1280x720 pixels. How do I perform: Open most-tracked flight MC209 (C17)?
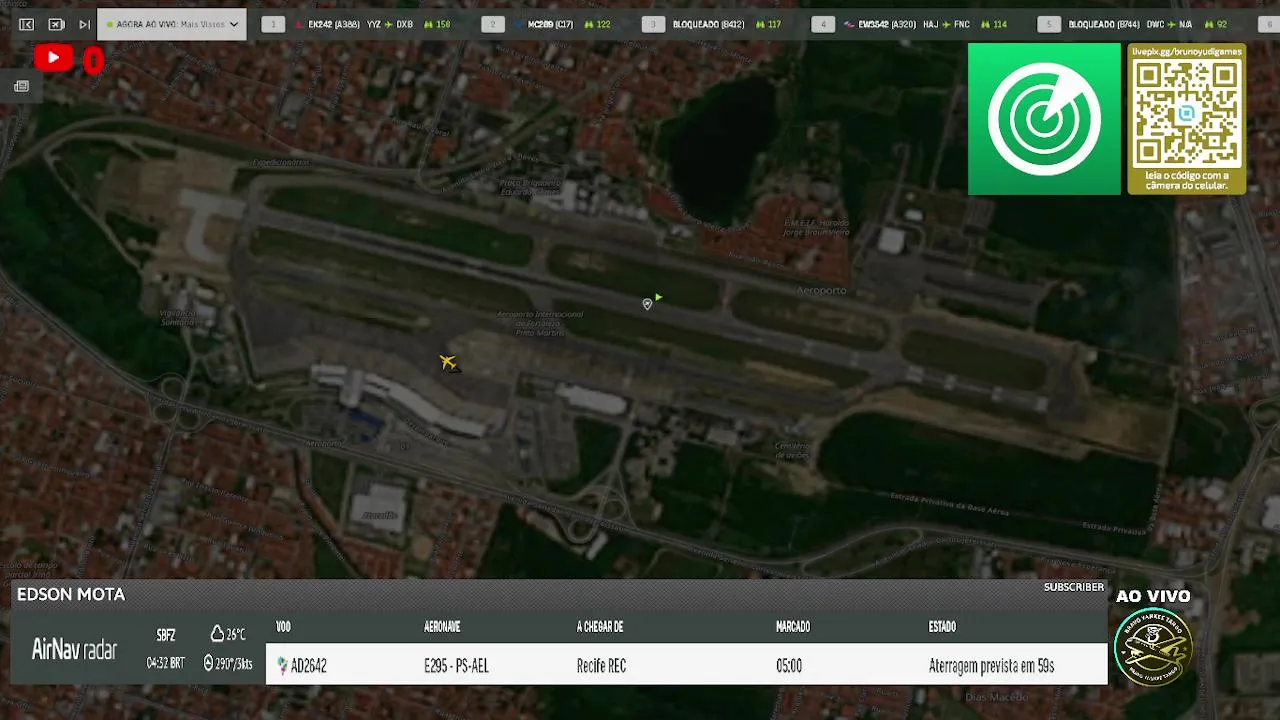550,24
